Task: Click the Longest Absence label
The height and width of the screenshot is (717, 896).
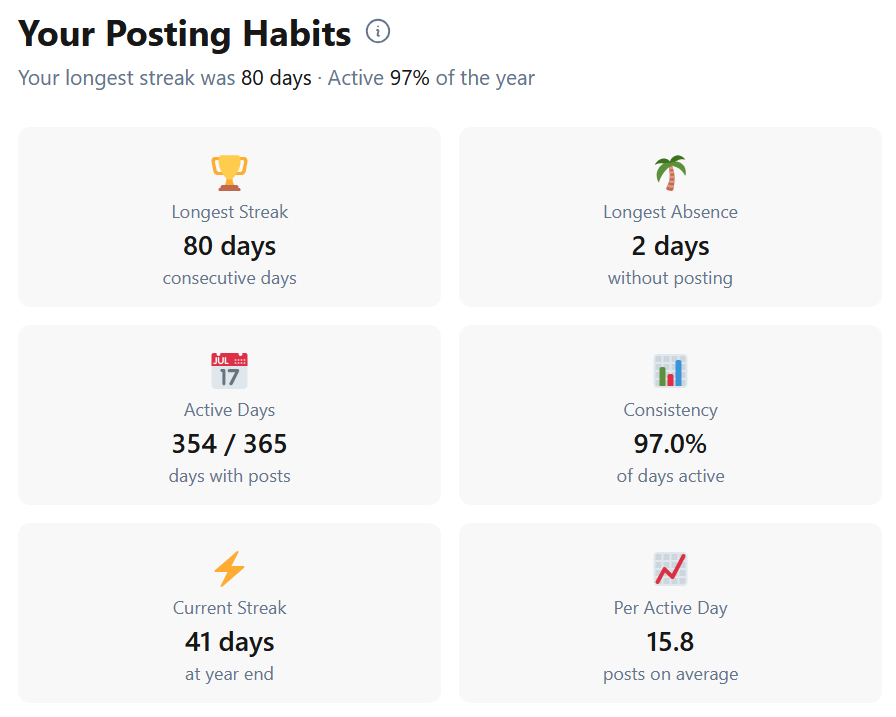Action: [670, 212]
